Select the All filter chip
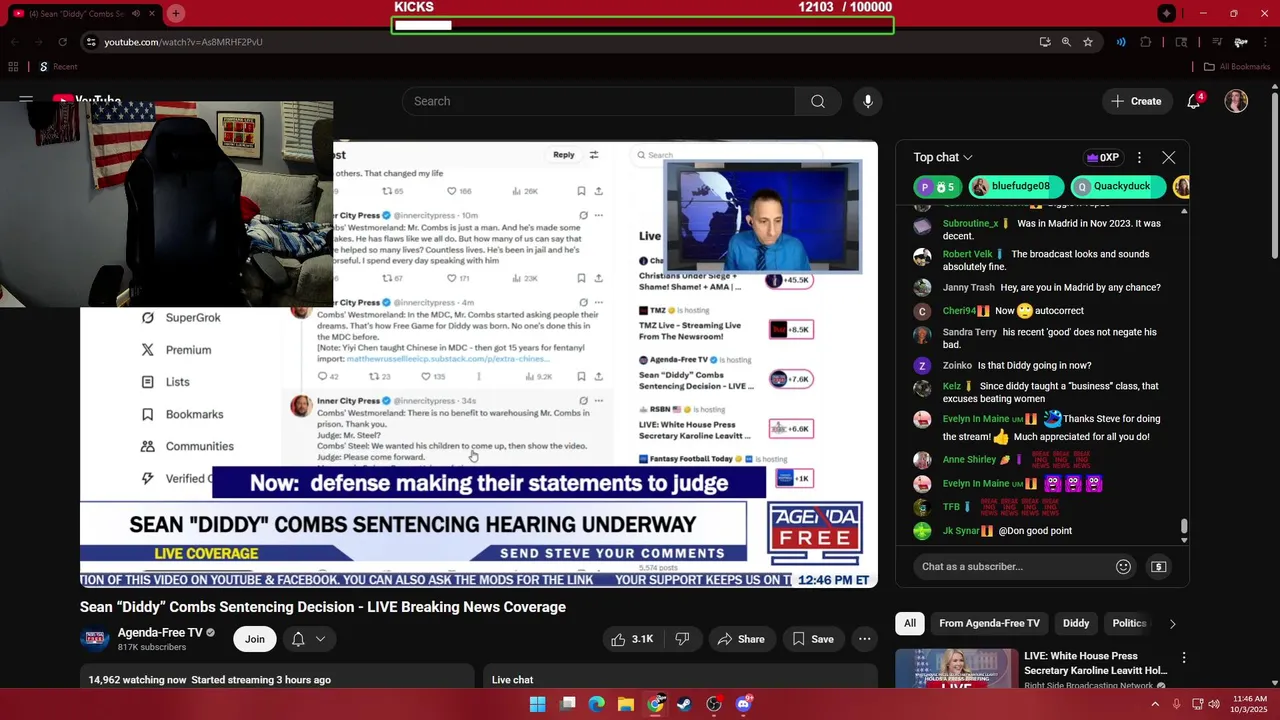Viewport: 1280px width, 720px height. coord(910,623)
